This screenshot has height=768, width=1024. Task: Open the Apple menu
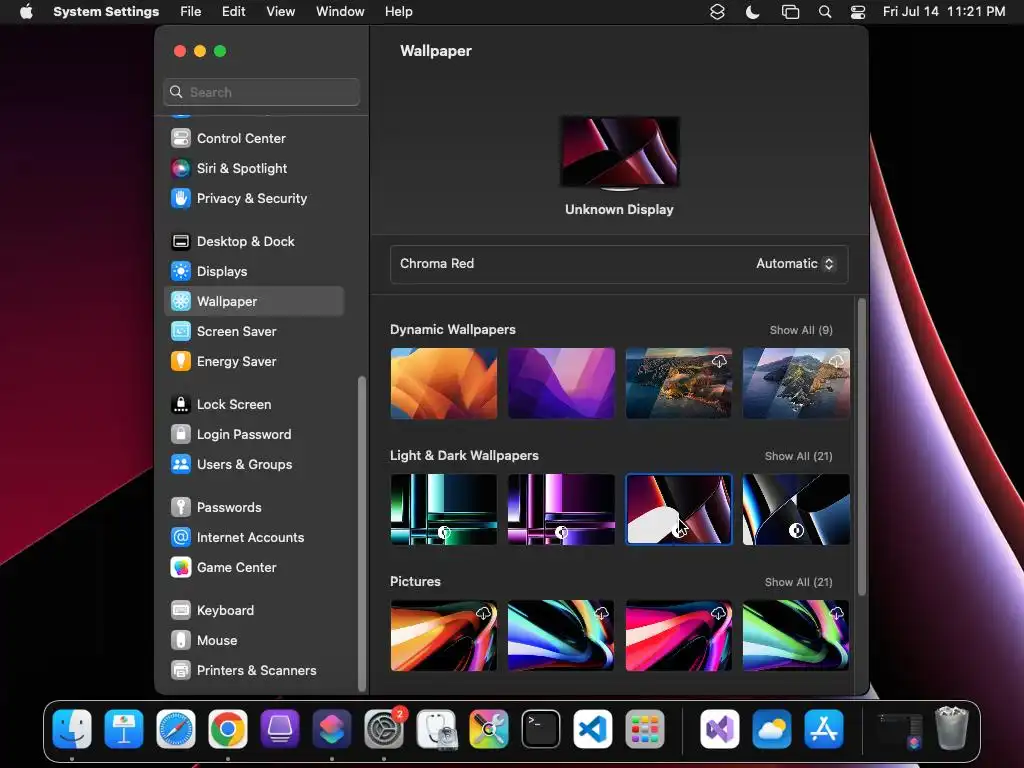[25, 12]
